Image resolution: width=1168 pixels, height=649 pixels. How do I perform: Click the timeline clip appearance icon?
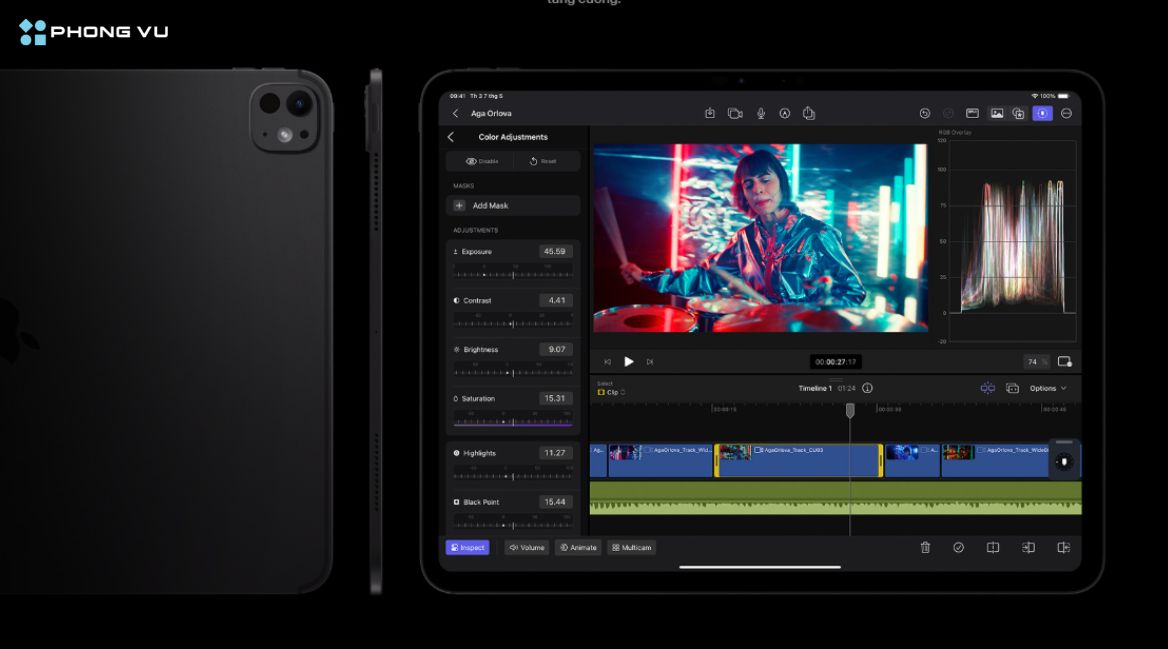click(x=1012, y=388)
